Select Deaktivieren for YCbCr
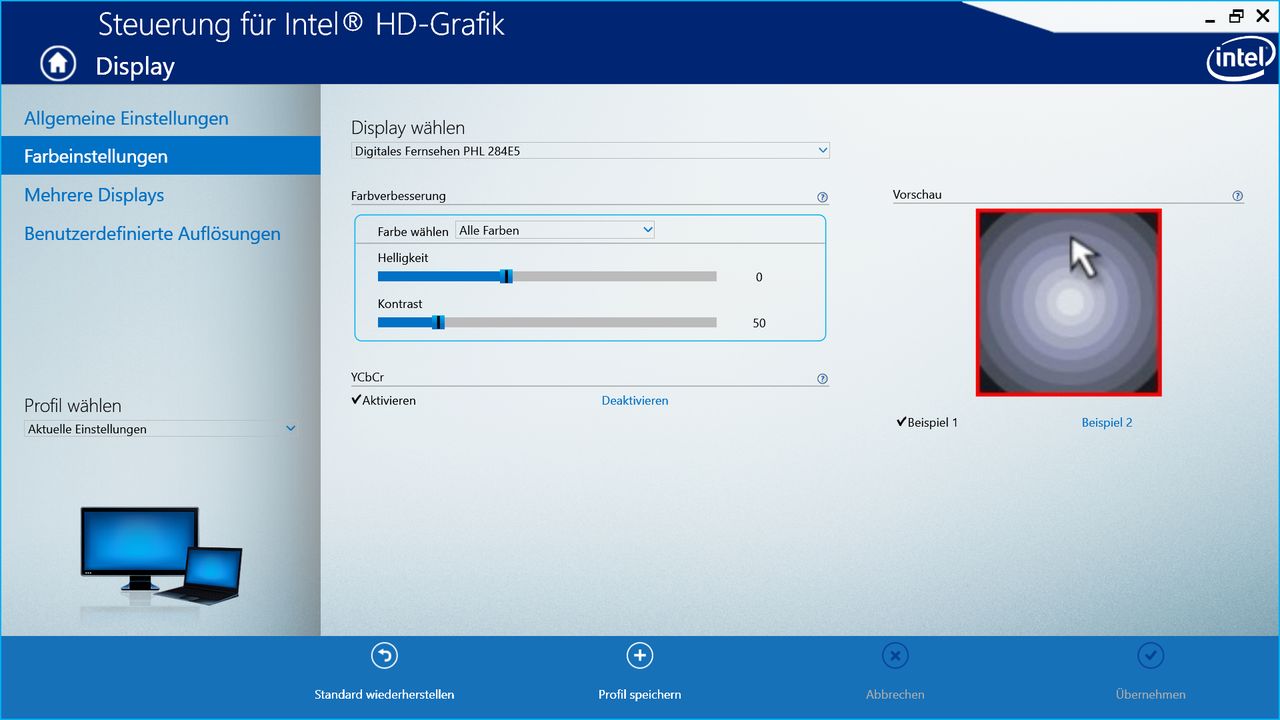Viewport: 1280px width, 720px height. pyautogui.click(x=635, y=400)
